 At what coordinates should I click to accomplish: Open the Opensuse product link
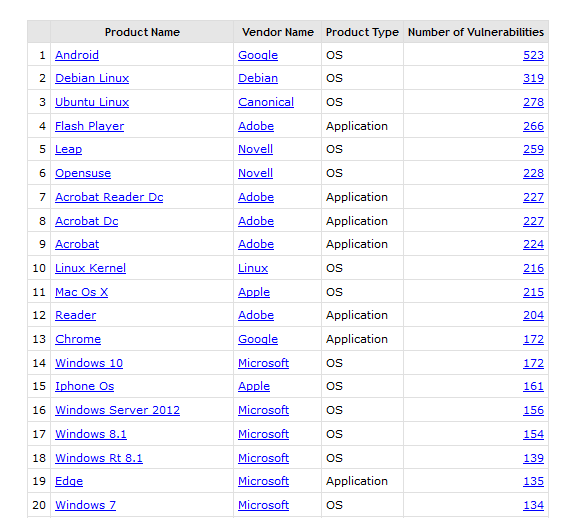(x=83, y=173)
